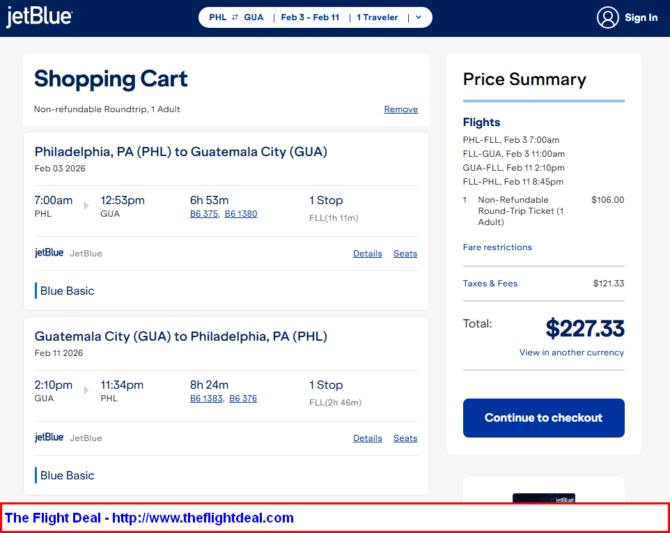The width and height of the screenshot is (670, 533).
Task: Remove the roundtrip from the cart
Action: [x=400, y=109]
